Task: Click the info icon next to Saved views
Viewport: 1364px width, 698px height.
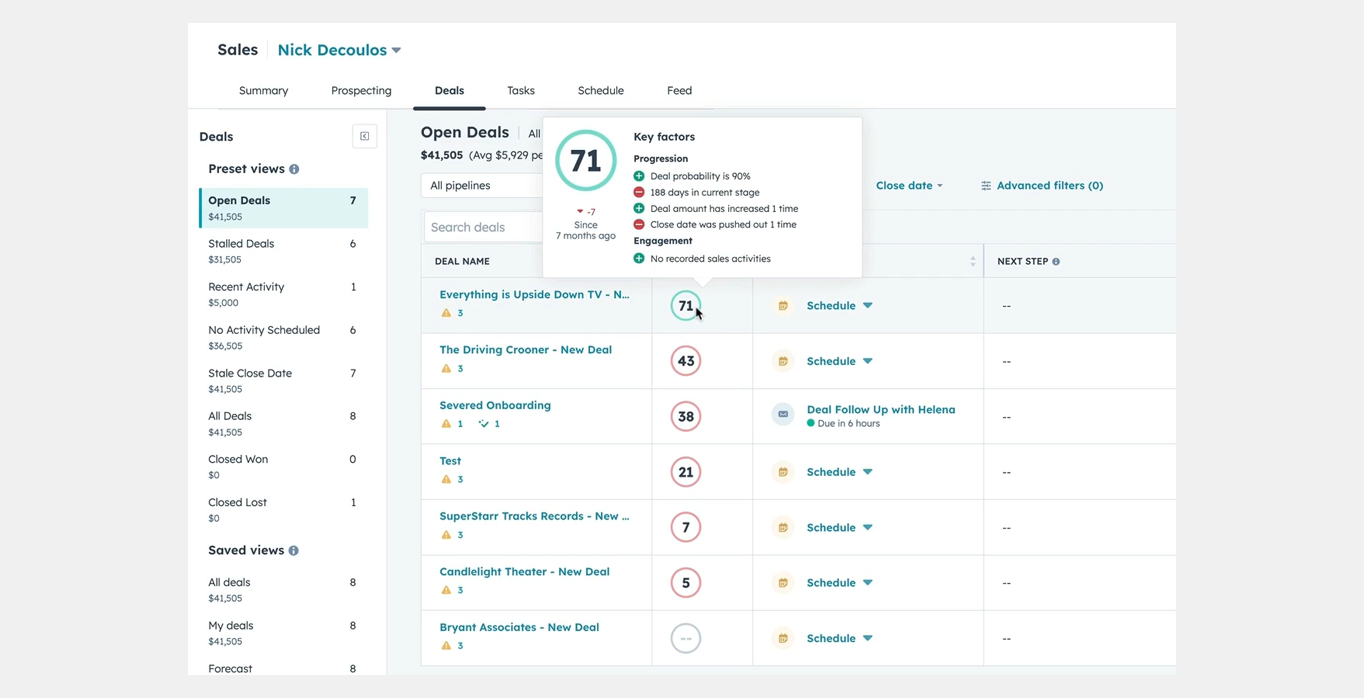Action: [x=292, y=550]
